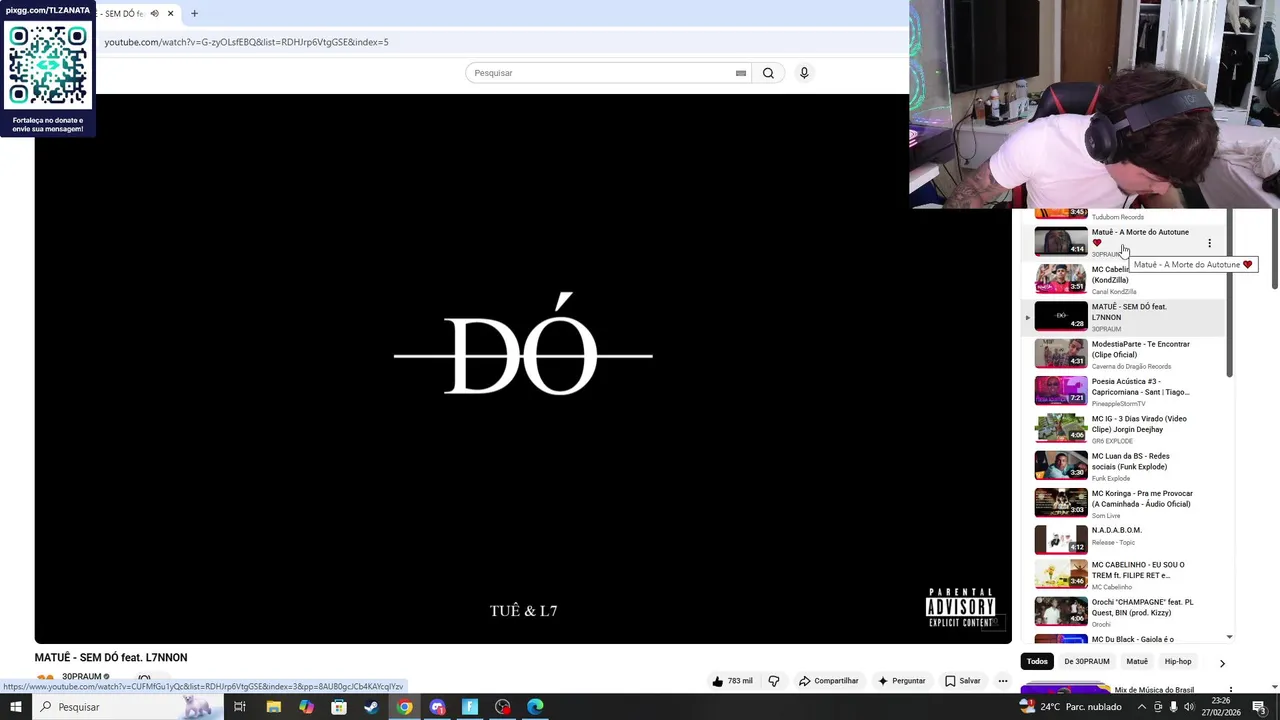Click the Canal KondZilla channel name

point(1114,291)
